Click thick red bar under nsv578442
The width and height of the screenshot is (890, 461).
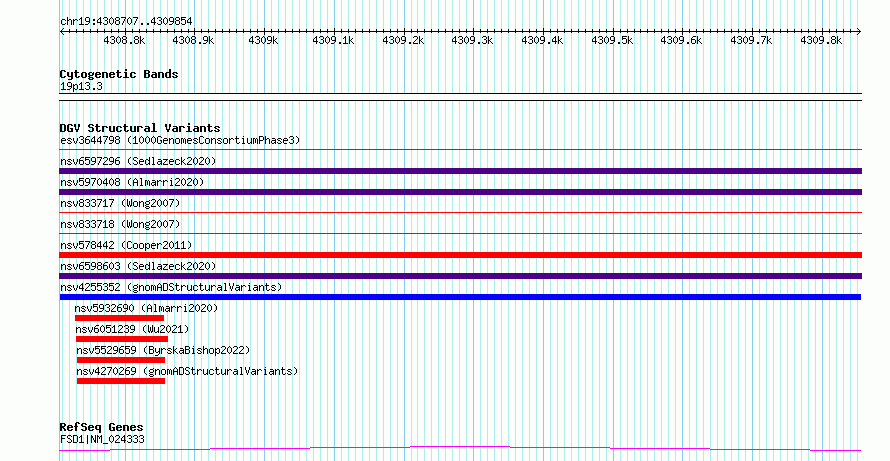pos(460,255)
